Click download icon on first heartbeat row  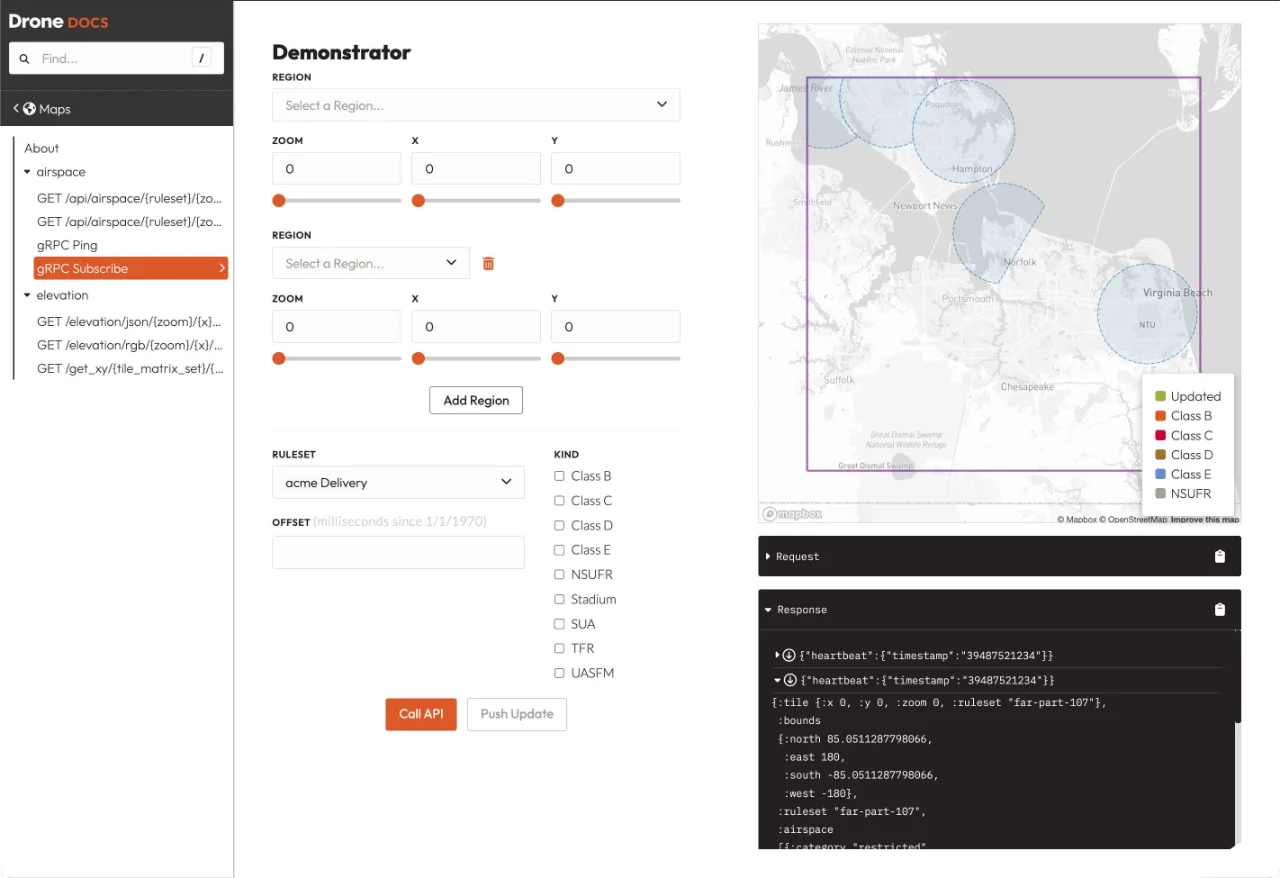coord(789,655)
